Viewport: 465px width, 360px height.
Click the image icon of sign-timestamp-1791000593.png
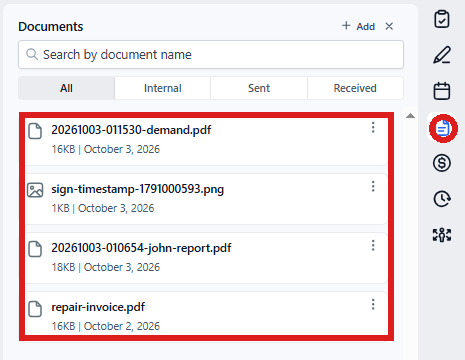[35, 190]
